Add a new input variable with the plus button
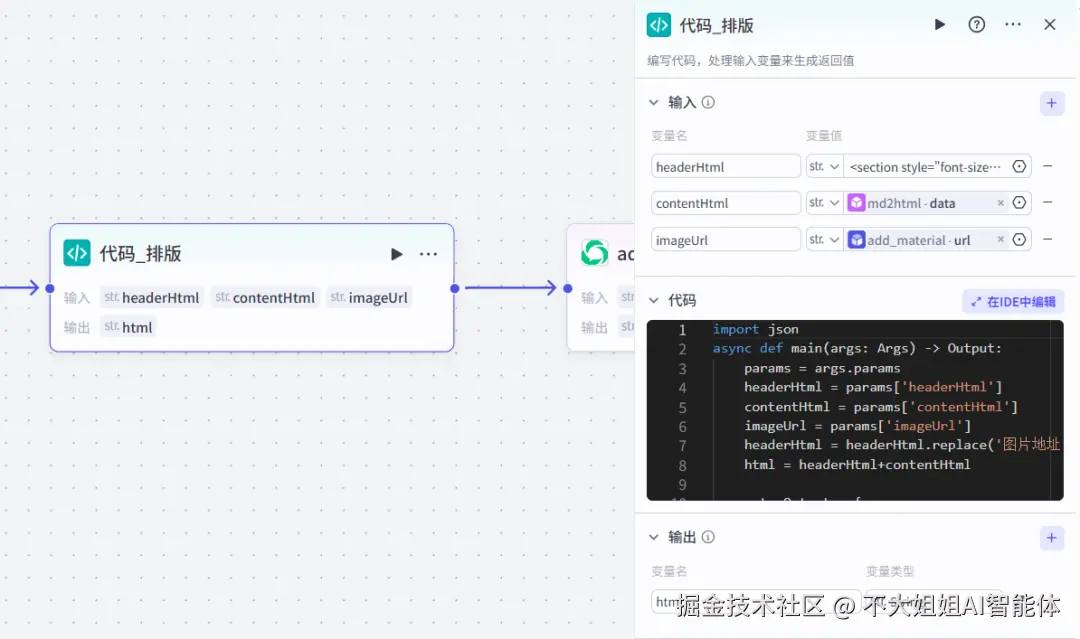The height and width of the screenshot is (639, 1080). (x=1051, y=103)
